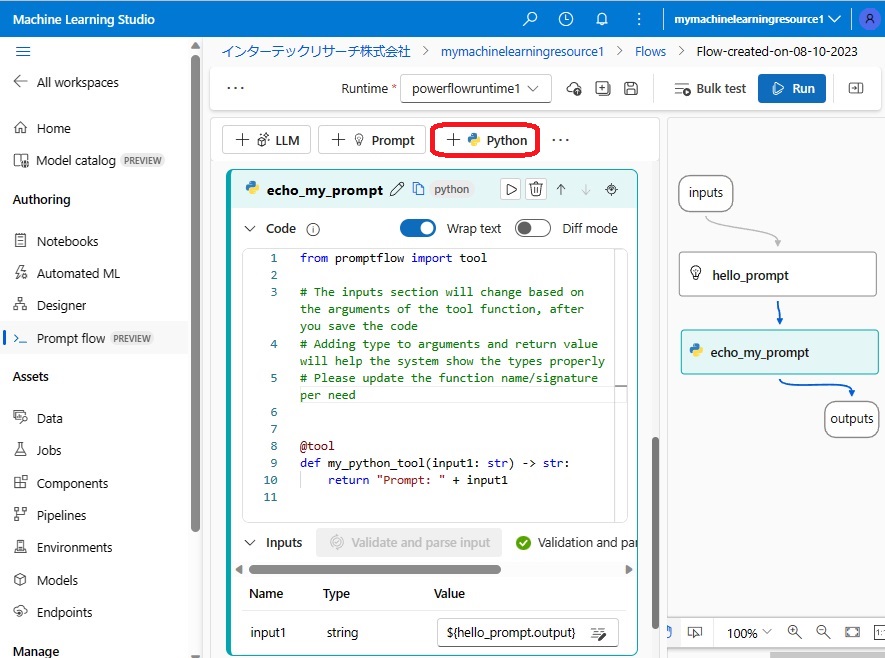885x658 pixels.
Task: Open mymachinelearningresource1 breadcrumb link
Action: coord(522,52)
